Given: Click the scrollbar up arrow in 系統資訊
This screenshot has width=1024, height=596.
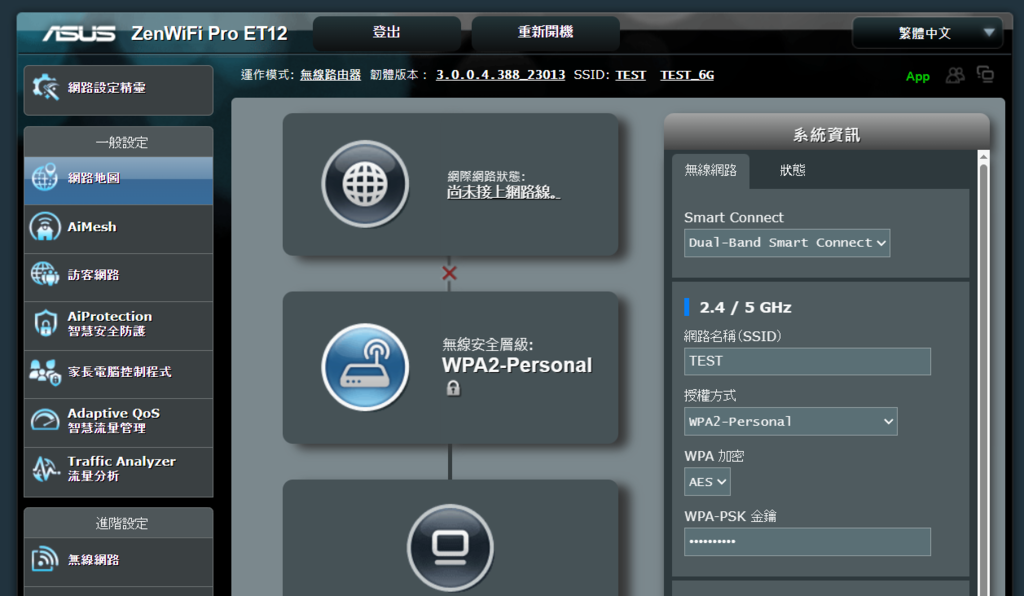Looking at the screenshot, I should pos(983,157).
